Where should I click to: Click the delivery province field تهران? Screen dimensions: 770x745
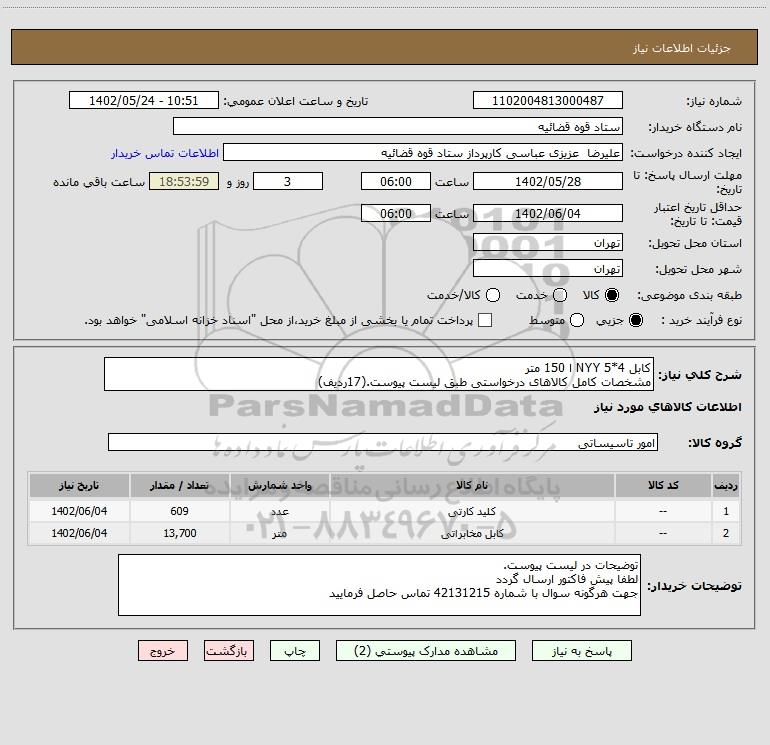548,242
